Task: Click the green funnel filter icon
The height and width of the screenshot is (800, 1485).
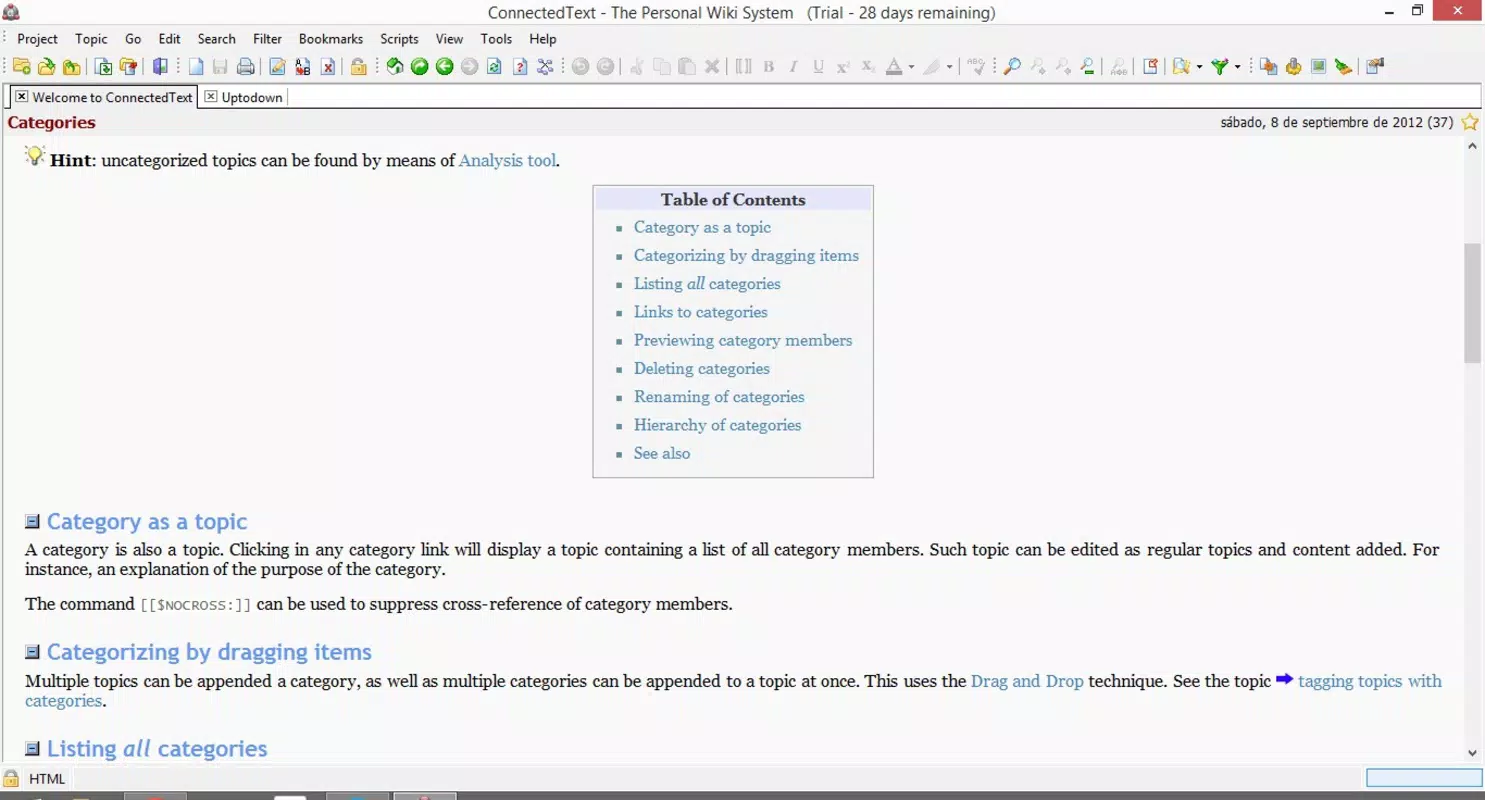Action: pos(1219,67)
